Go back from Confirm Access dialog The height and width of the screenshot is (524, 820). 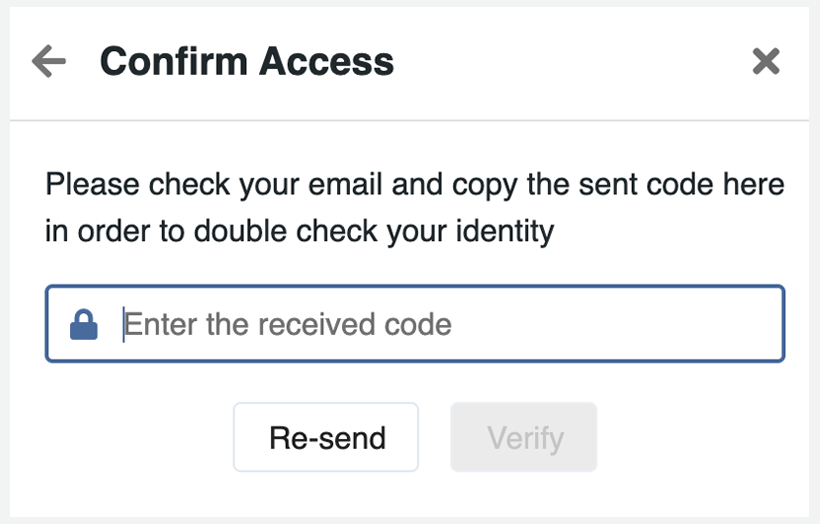[x=48, y=62]
